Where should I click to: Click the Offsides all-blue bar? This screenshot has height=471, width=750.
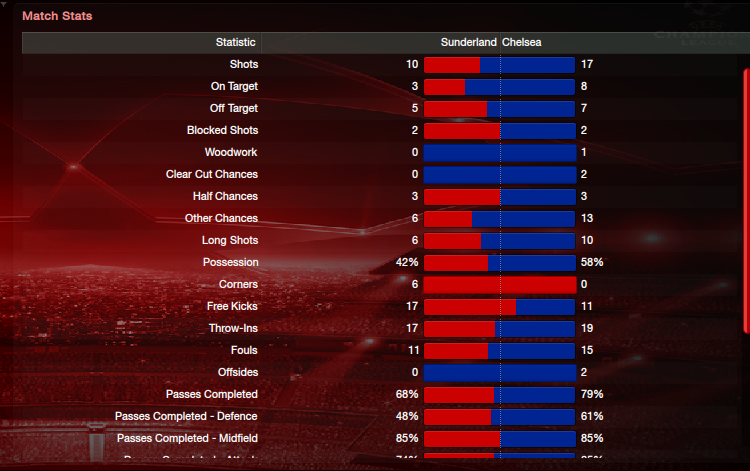500,372
